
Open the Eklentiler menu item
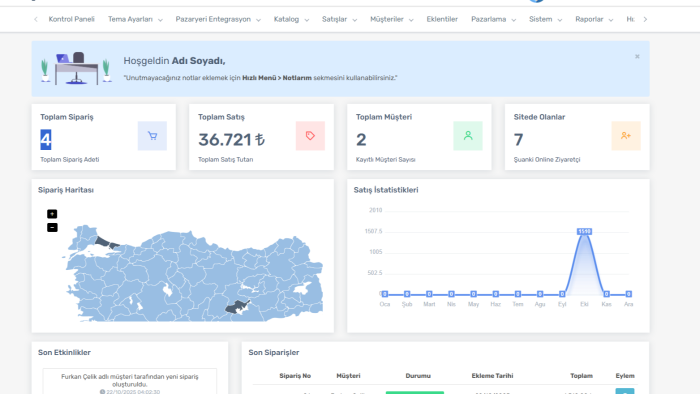pos(442,19)
